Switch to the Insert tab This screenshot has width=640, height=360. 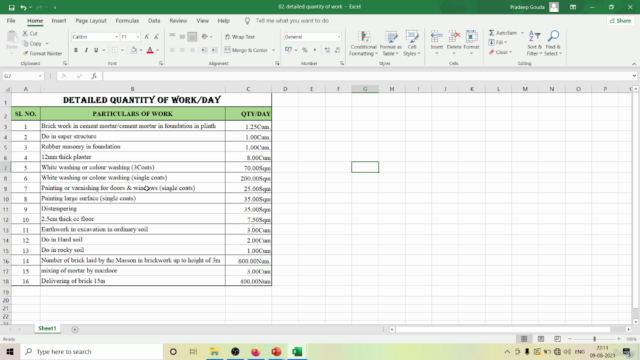pos(59,21)
